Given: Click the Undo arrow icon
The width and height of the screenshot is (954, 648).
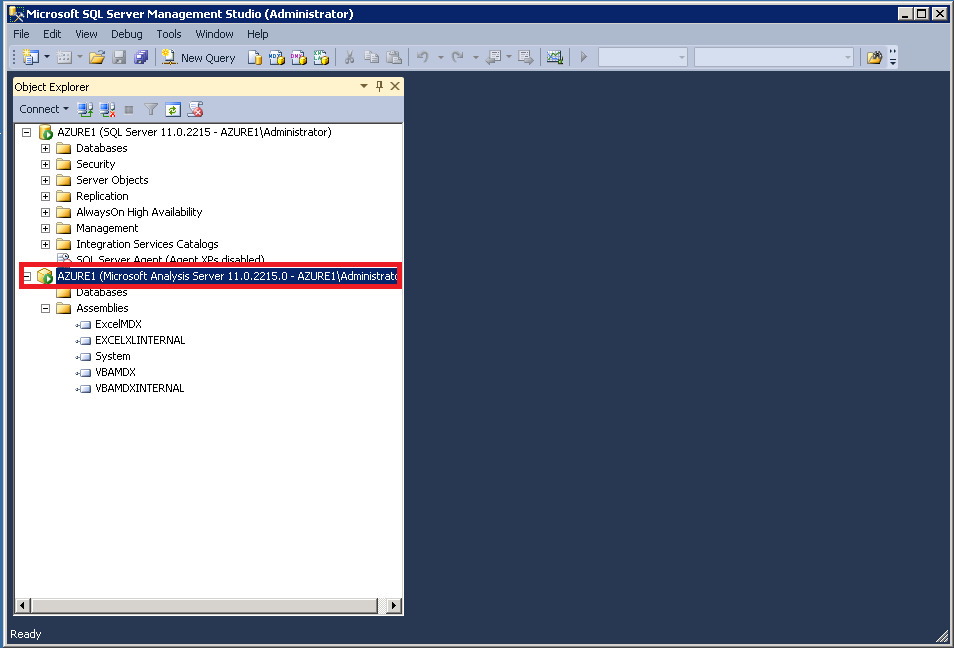Looking at the screenshot, I should 422,57.
